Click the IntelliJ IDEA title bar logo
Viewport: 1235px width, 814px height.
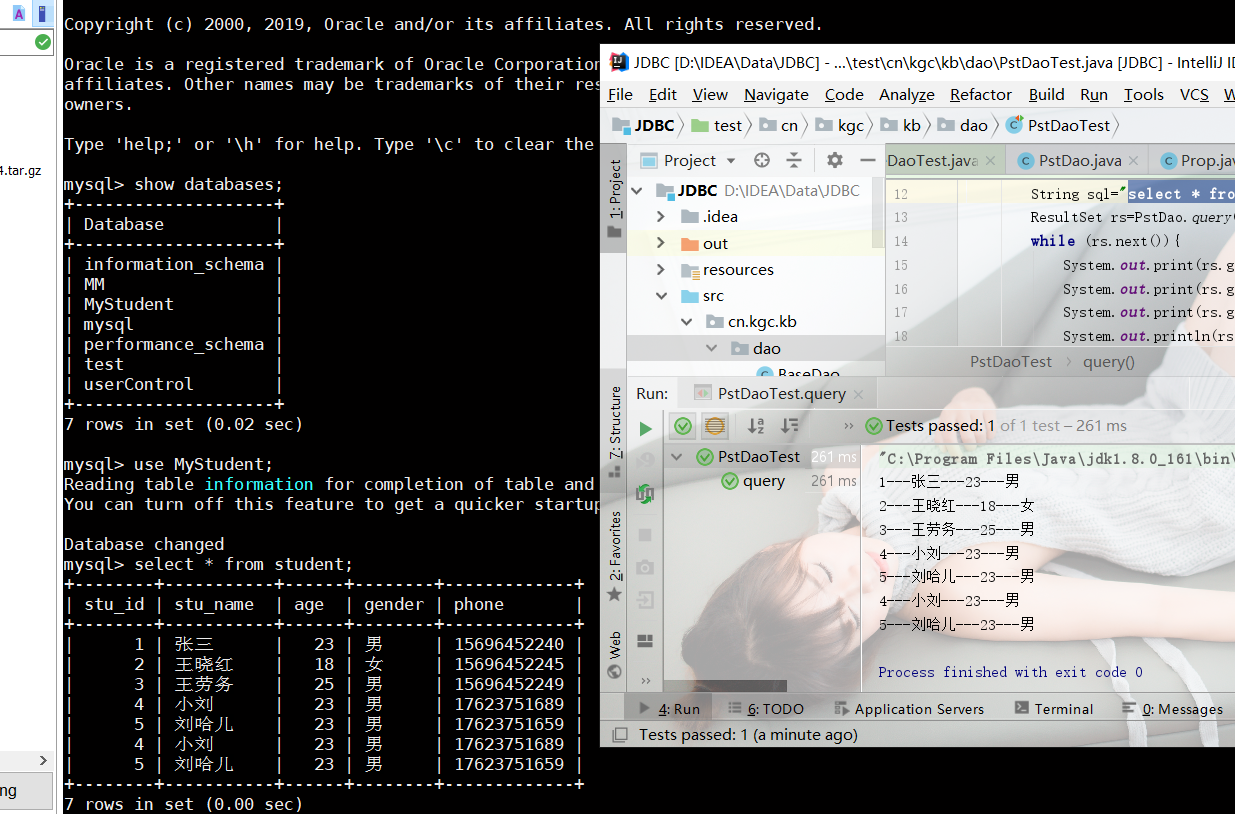619,62
